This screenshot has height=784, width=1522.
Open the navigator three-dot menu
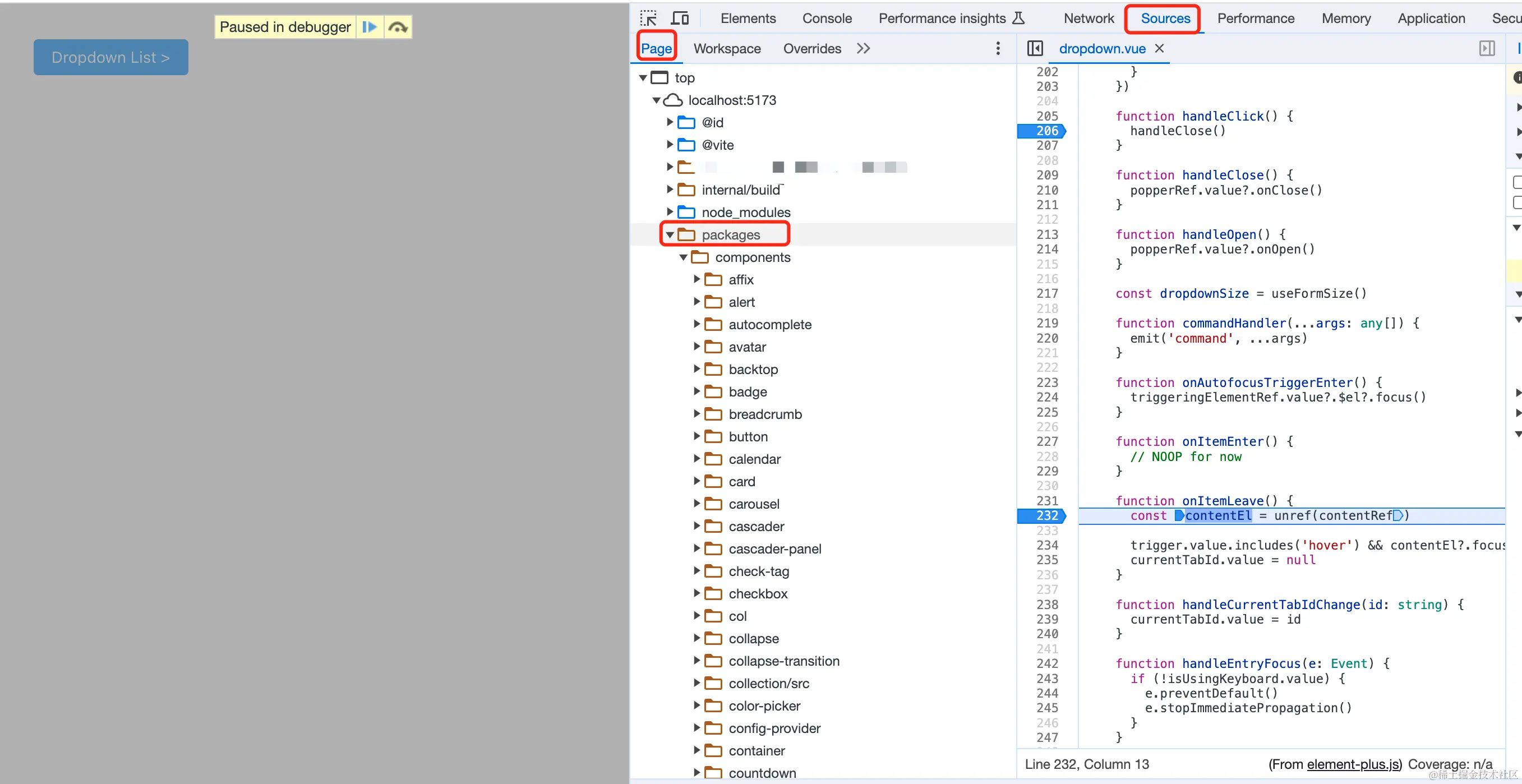coord(998,48)
